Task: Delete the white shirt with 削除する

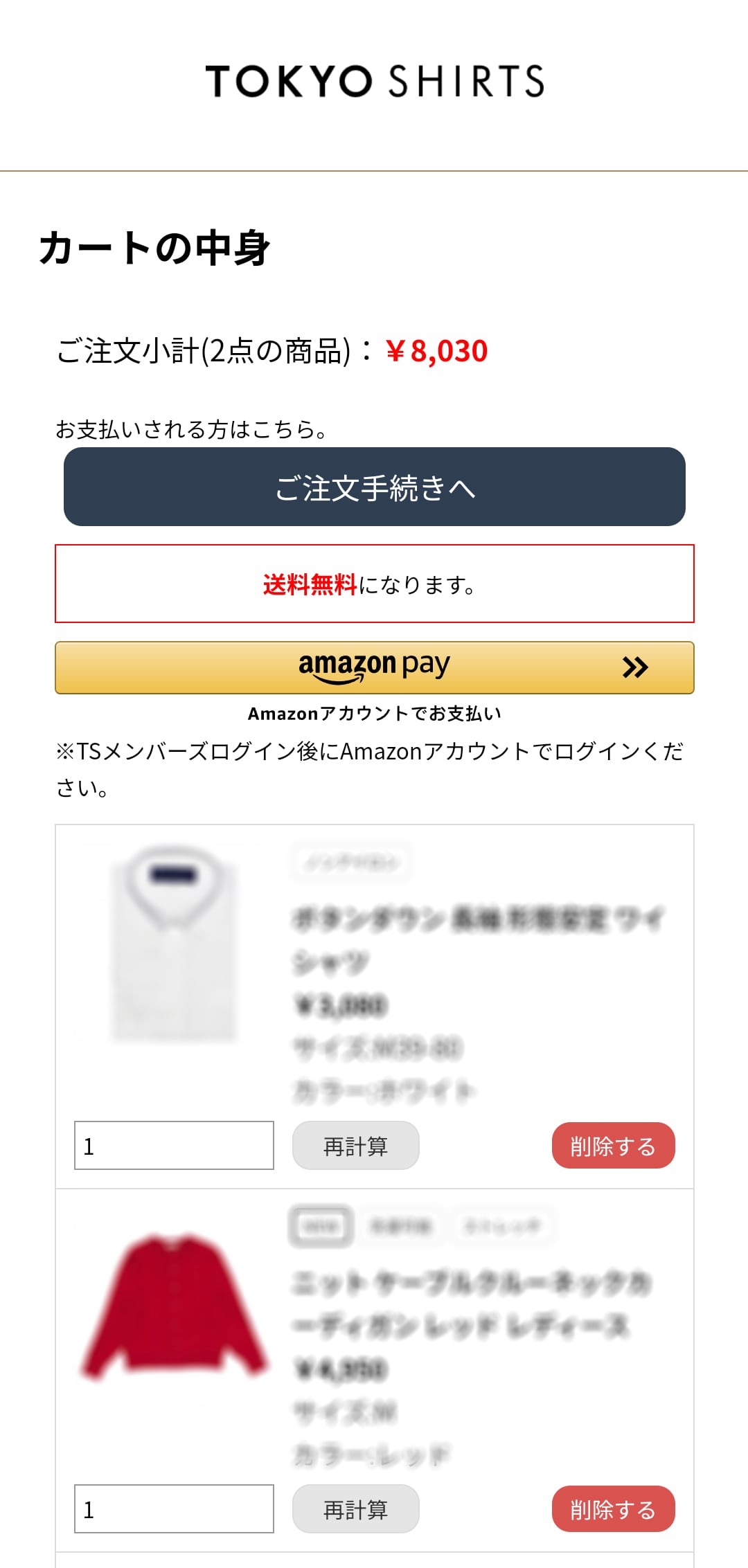Action: 613,1146
